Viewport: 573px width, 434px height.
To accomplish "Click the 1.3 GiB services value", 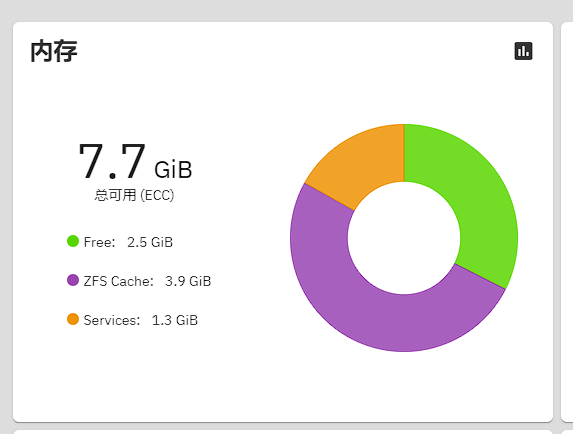I will pyautogui.click(x=175, y=320).
